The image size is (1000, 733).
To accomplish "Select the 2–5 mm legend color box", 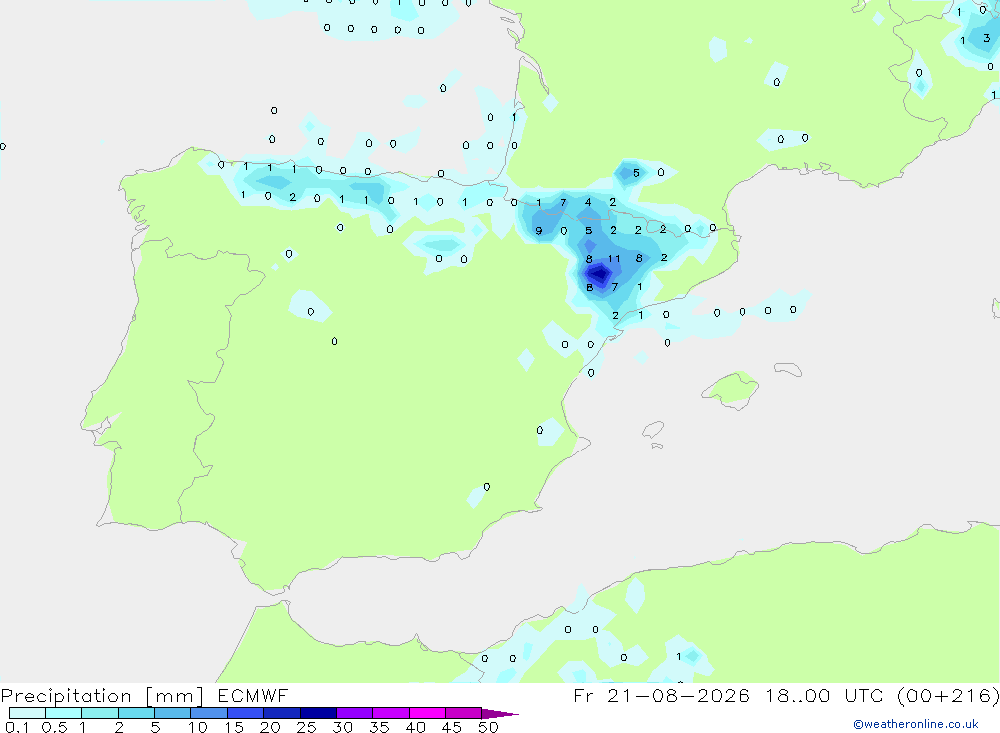I will click(x=136, y=713).
